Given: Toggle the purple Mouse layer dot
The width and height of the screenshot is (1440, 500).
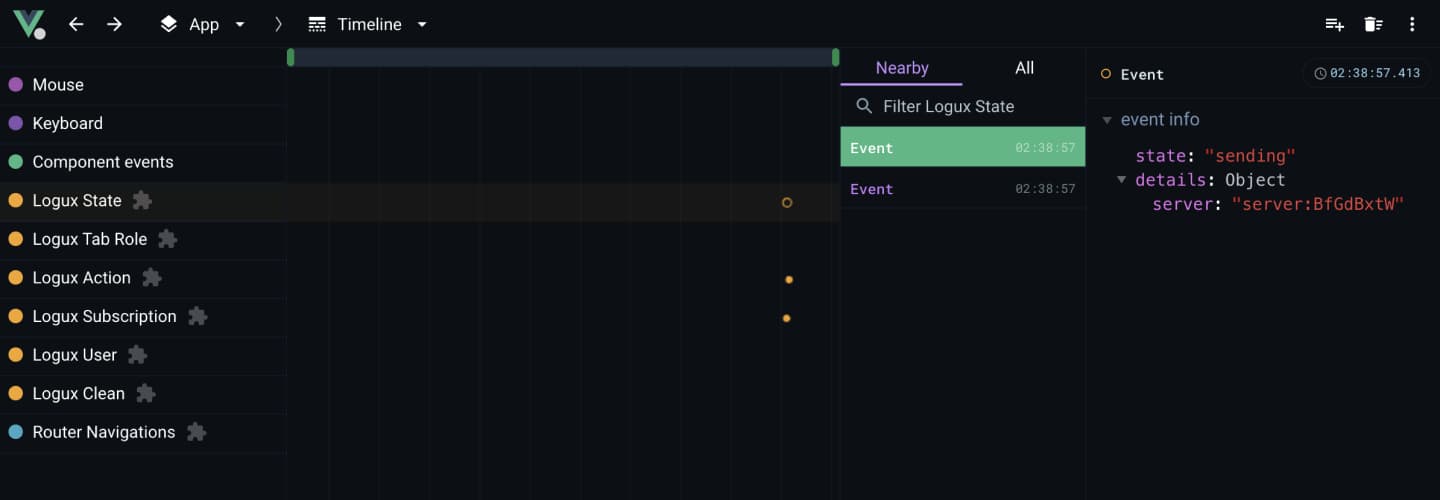Looking at the screenshot, I should point(15,85).
